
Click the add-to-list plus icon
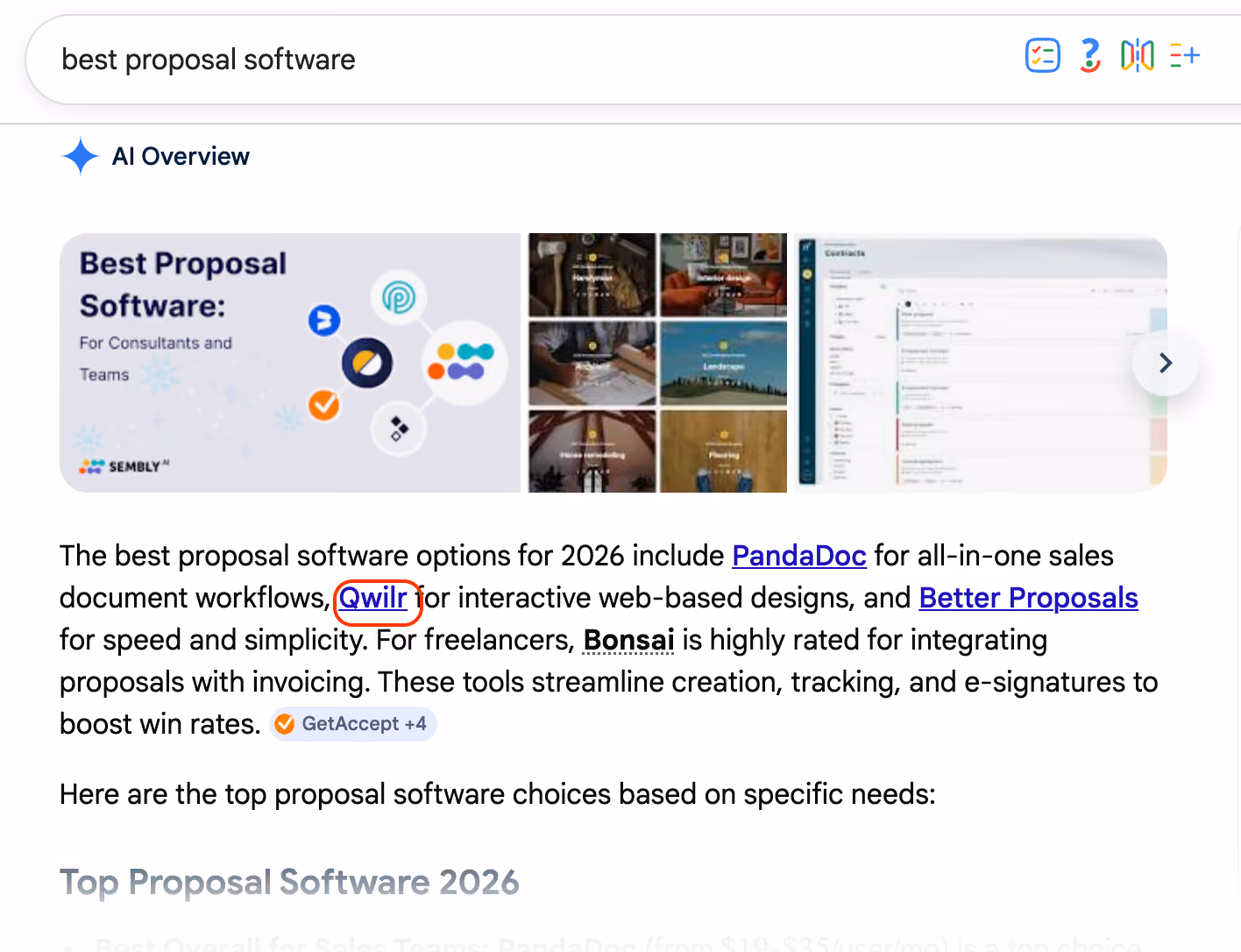[x=1185, y=56]
